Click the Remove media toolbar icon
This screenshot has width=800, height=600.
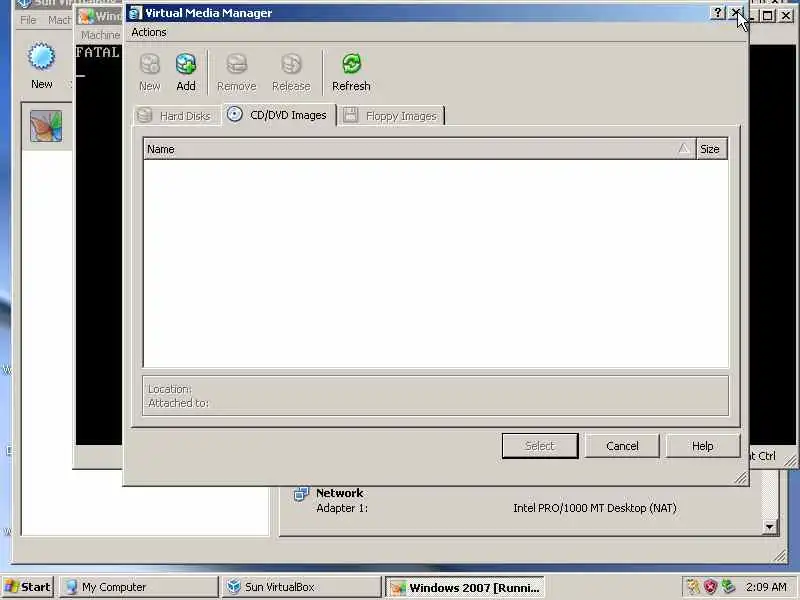pos(237,72)
